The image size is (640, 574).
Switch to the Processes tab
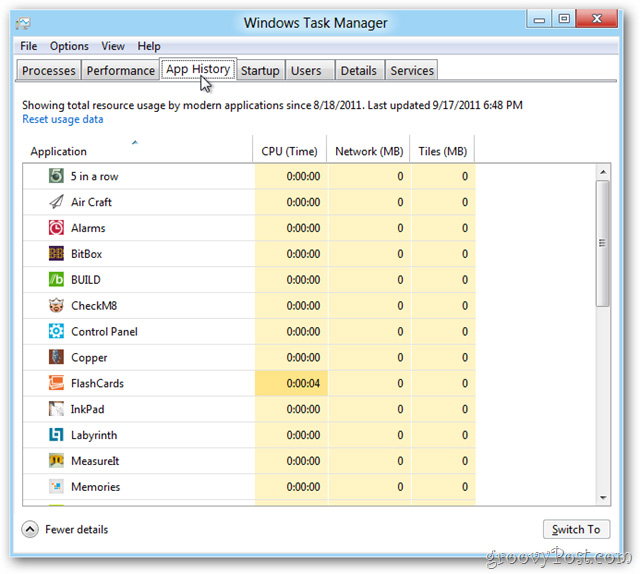click(x=49, y=71)
